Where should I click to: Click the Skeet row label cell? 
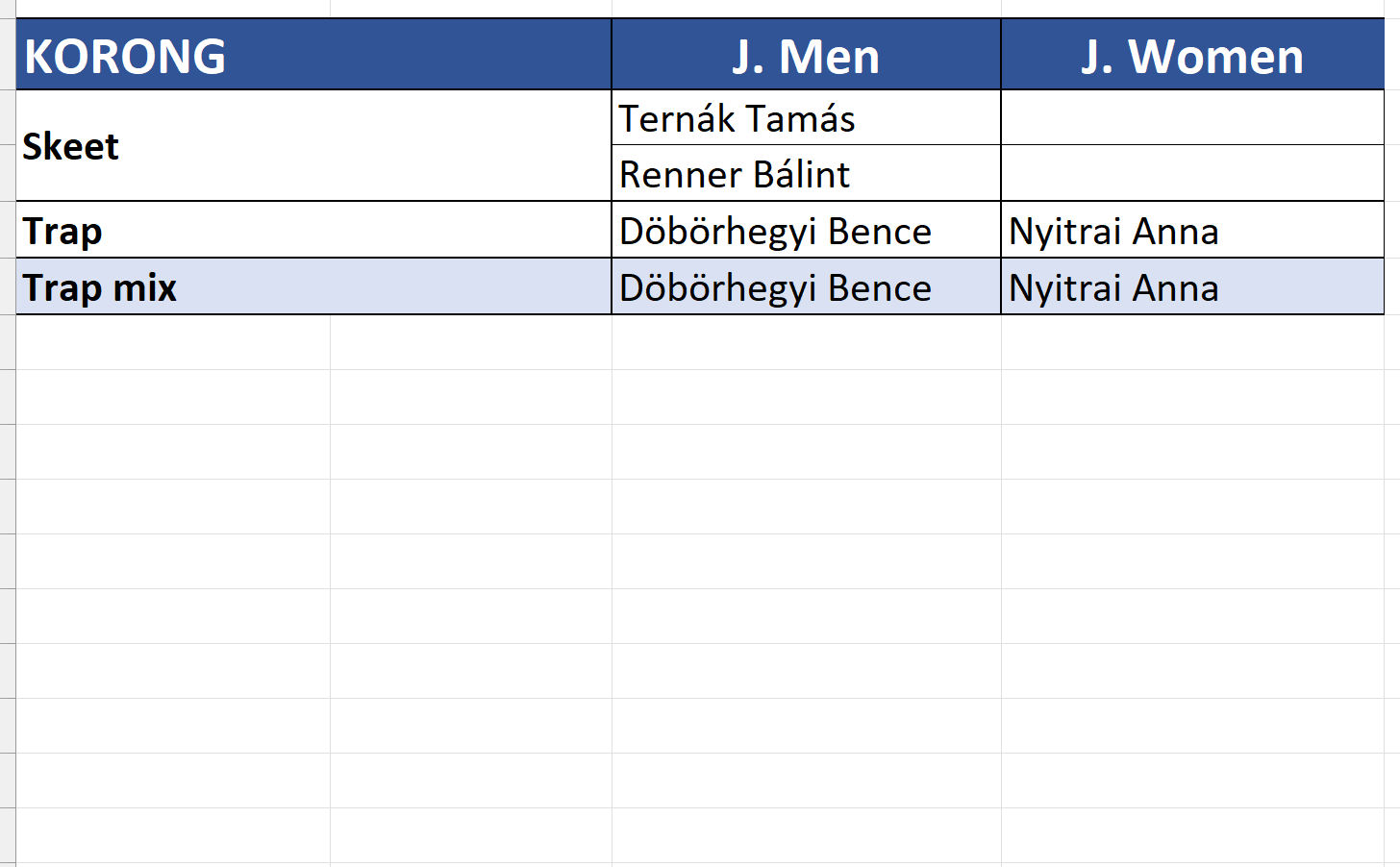pos(313,146)
